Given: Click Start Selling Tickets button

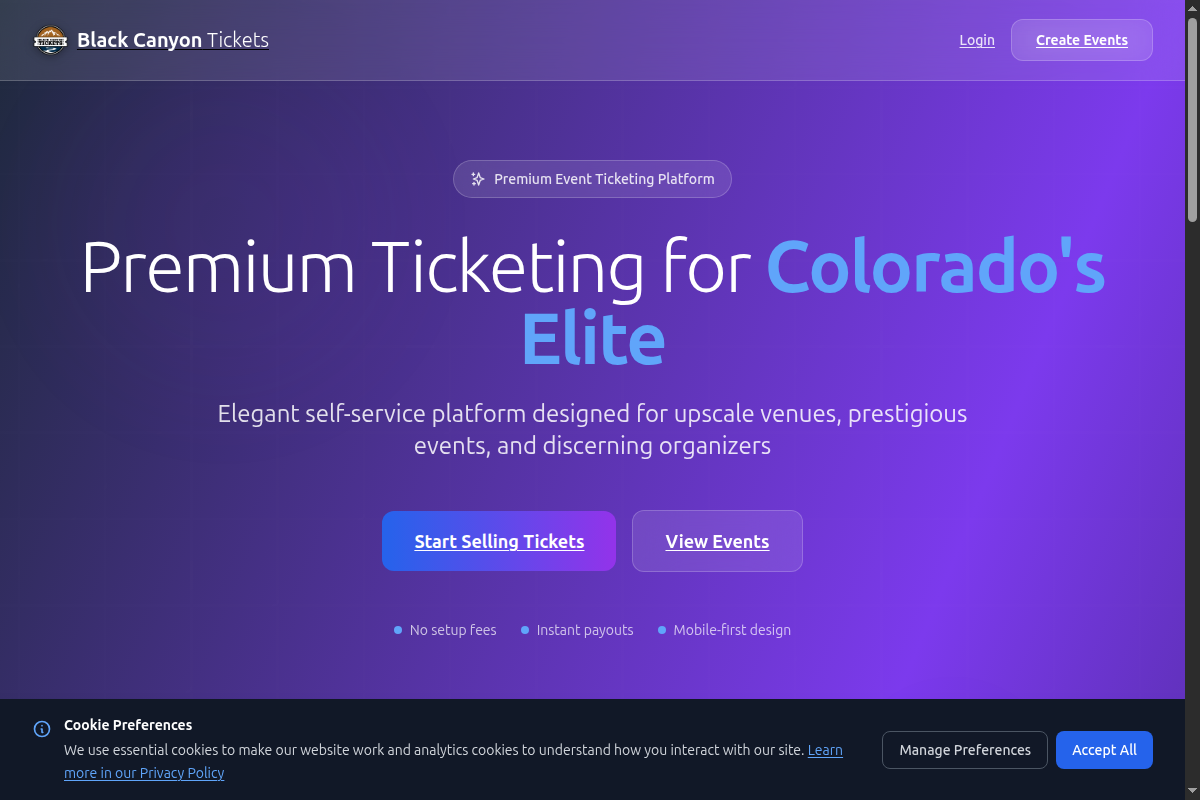Looking at the screenshot, I should [x=499, y=541].
